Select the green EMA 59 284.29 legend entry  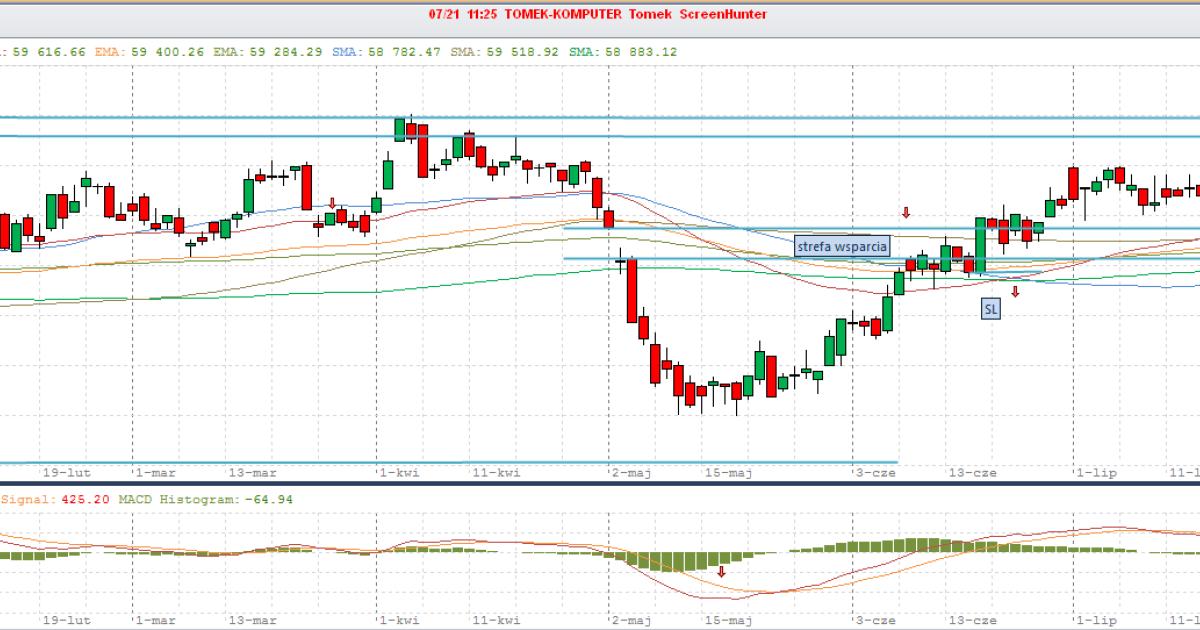[255, 51]
